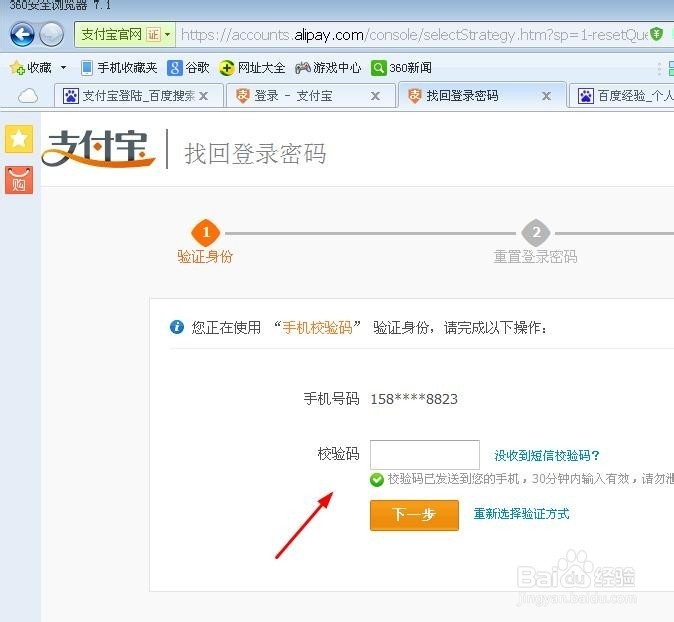Switch to 支付宝登陆_百度搜索 tab

point(139,95)
